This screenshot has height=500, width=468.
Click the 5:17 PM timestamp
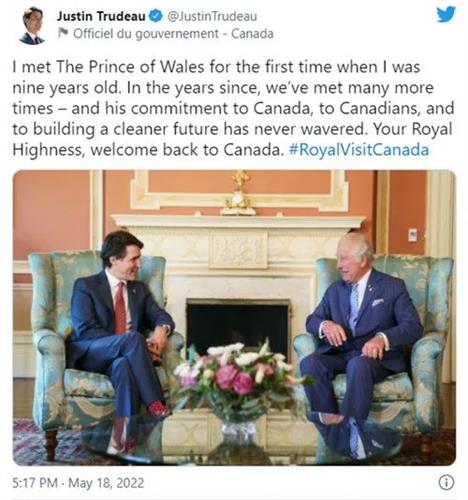35,483
